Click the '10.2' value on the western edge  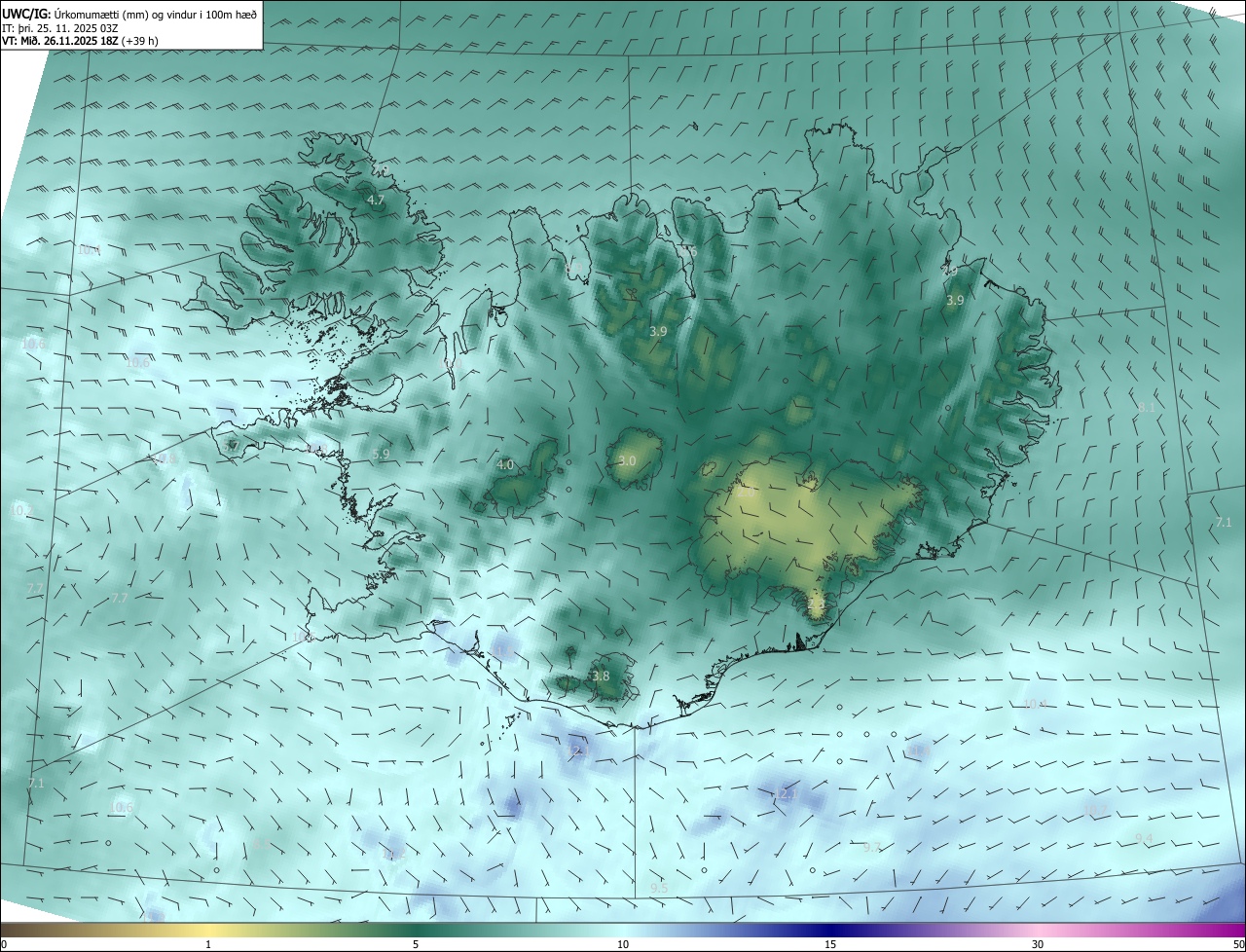tap(19, 510)
